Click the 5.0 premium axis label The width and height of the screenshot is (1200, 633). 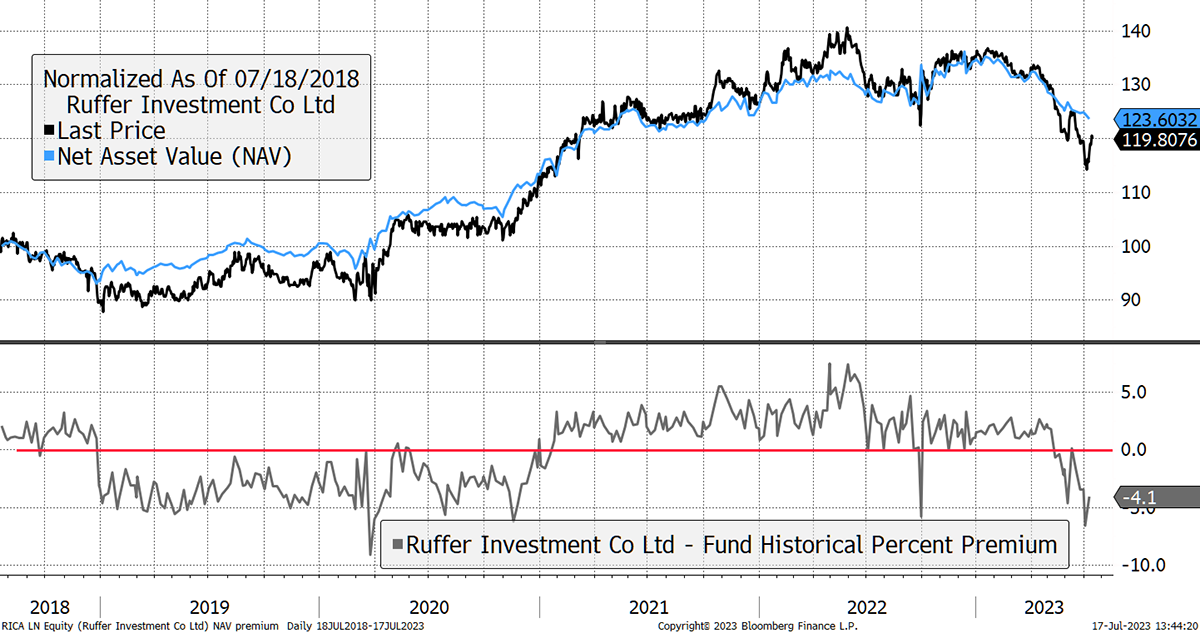click(x=1133, y=393)
